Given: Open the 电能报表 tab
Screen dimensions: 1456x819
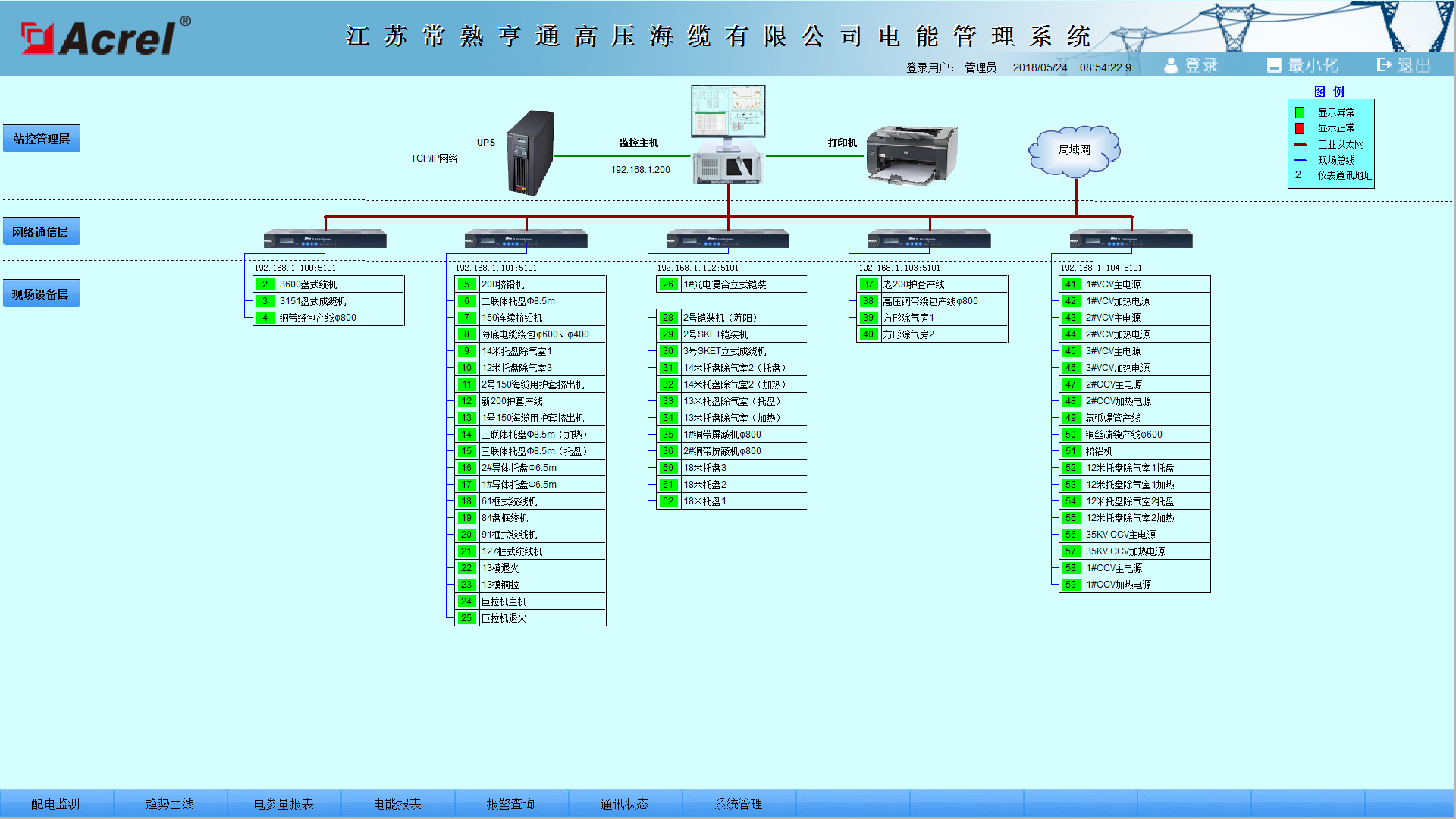Looking at the screenshot, I should (x=397, y=804).
